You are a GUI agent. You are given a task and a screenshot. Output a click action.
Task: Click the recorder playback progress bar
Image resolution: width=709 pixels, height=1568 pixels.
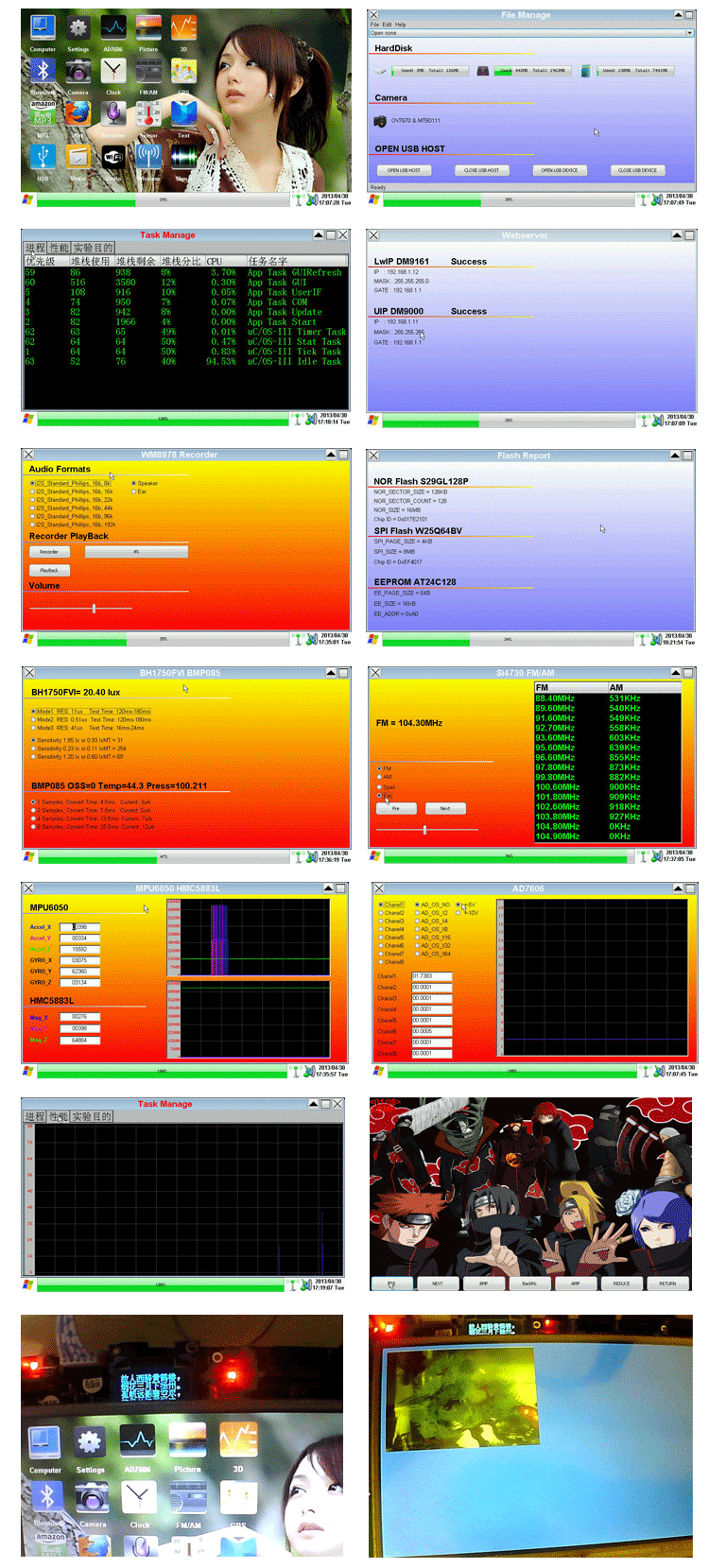(136, 551)
